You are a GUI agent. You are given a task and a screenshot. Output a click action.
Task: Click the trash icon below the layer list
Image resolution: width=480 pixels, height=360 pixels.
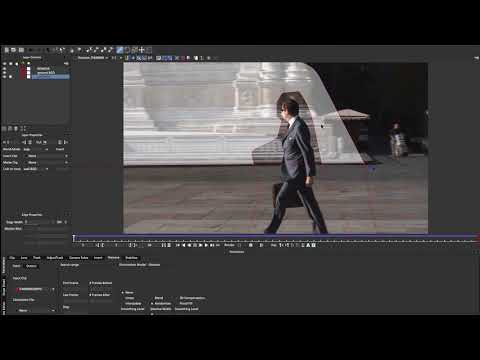point(15,129)
